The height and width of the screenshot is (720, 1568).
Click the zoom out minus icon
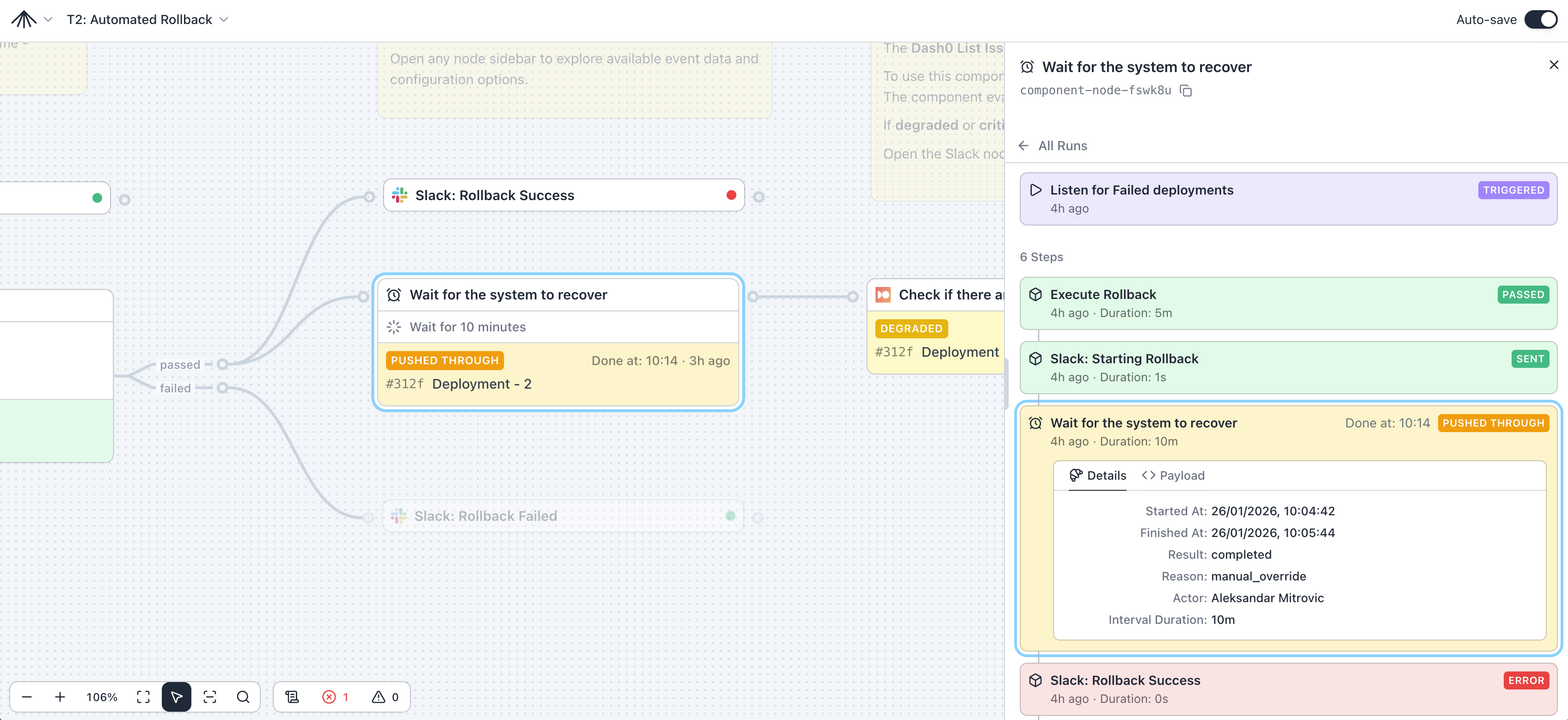click(27, 697)
